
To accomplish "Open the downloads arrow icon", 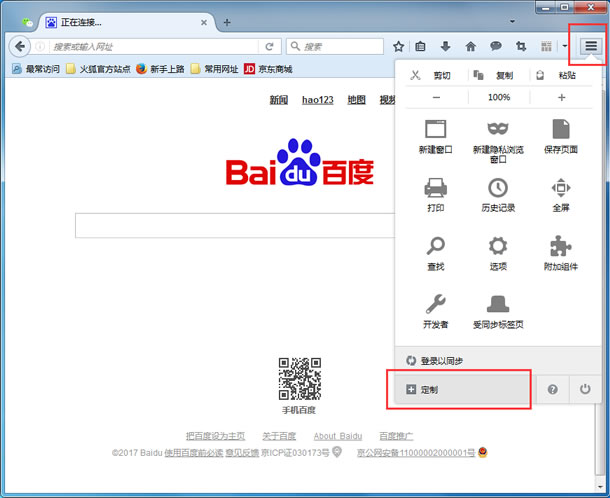I will [x=445, y=47].
